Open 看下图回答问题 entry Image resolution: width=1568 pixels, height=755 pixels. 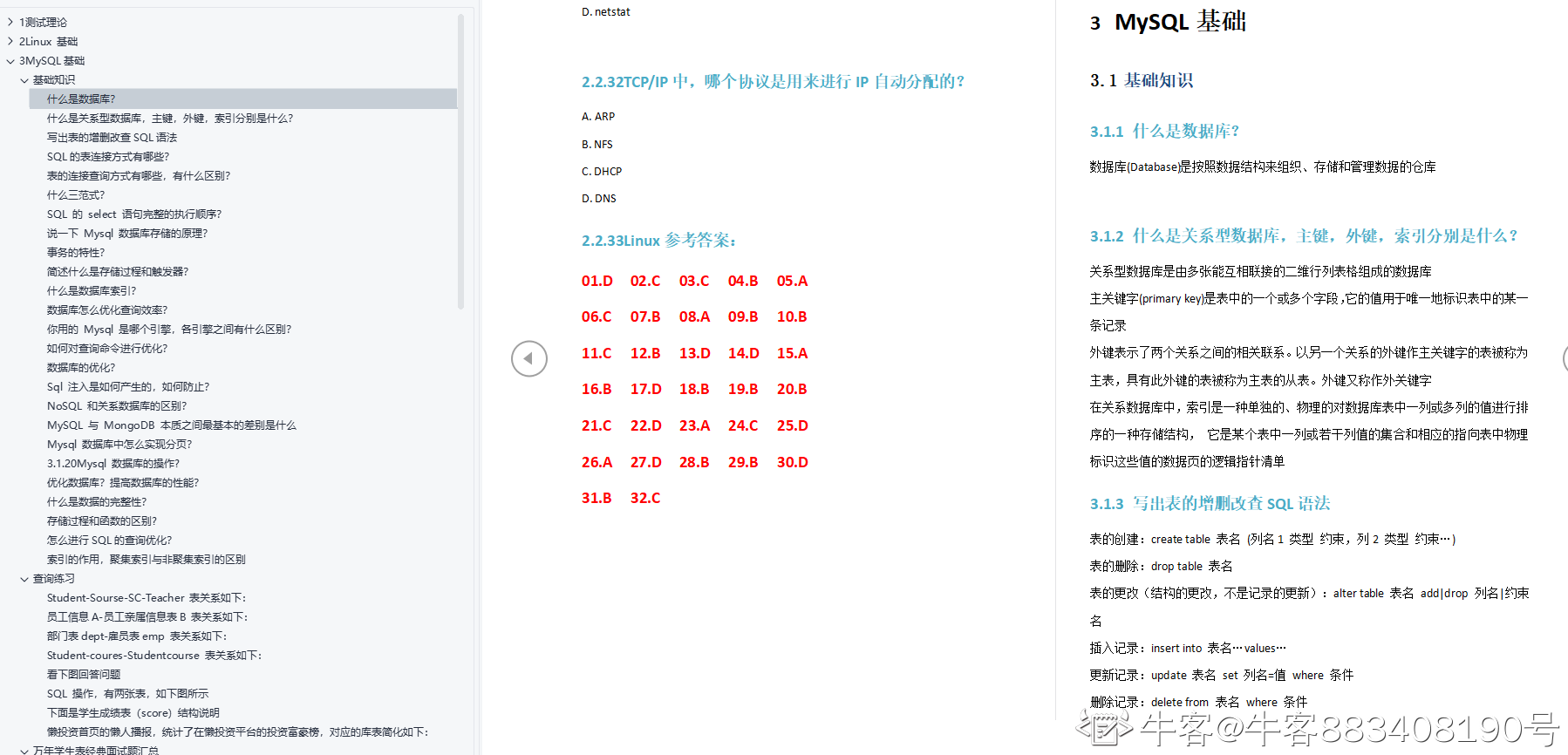pos(84,675)
